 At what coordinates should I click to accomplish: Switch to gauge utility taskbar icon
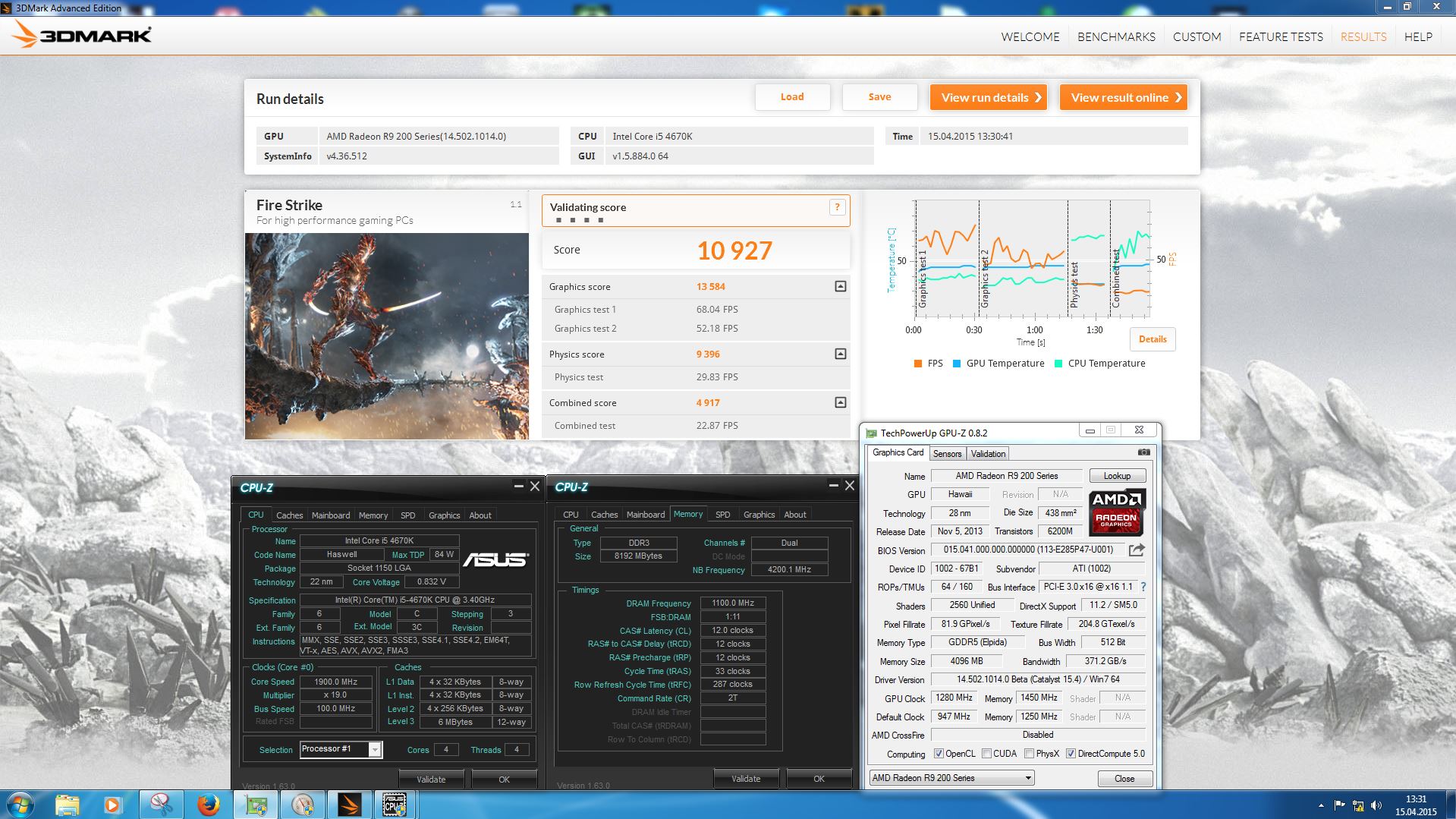pos(302,805)
